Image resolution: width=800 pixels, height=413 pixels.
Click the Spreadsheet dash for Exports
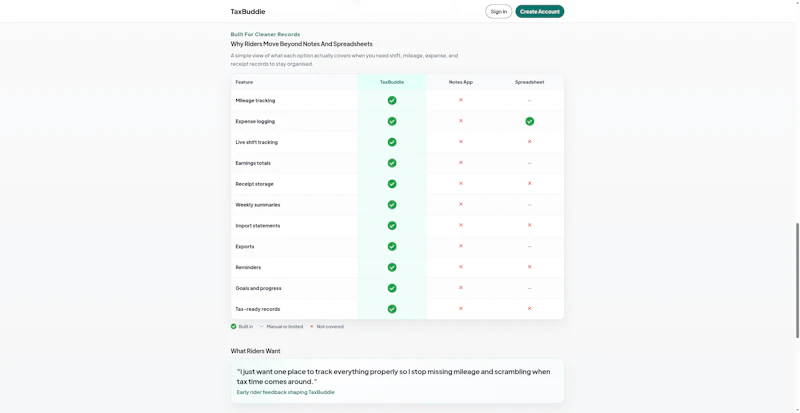[x=530, y=247]
